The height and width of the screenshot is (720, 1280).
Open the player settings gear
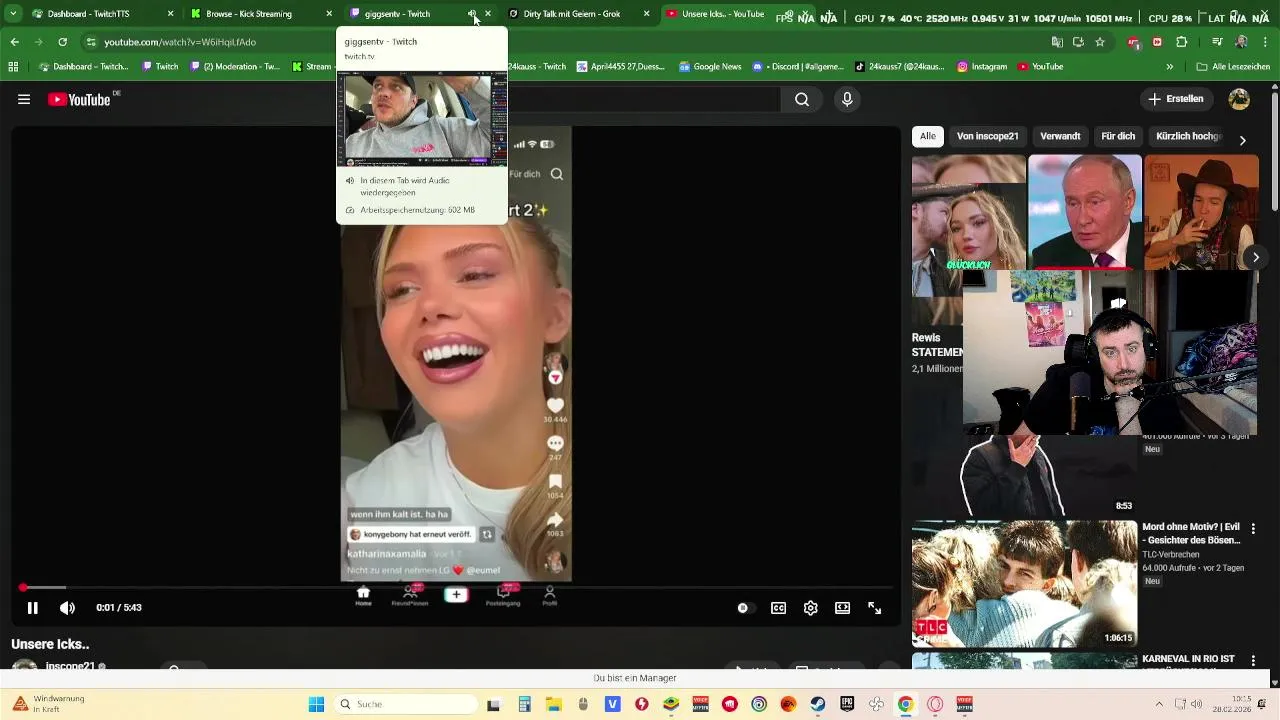[x=810, y=607]
